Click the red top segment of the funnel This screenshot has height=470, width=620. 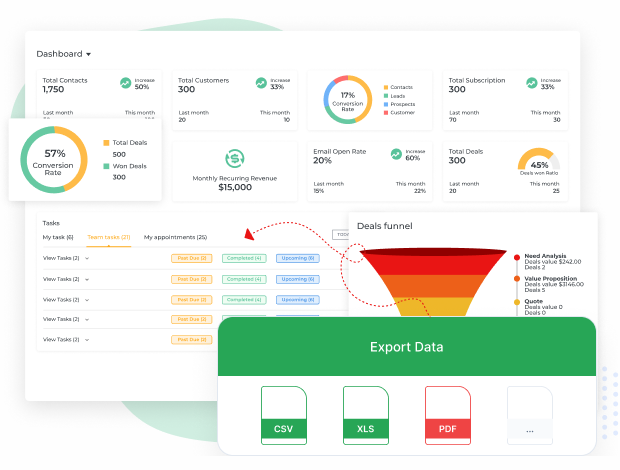433,262
